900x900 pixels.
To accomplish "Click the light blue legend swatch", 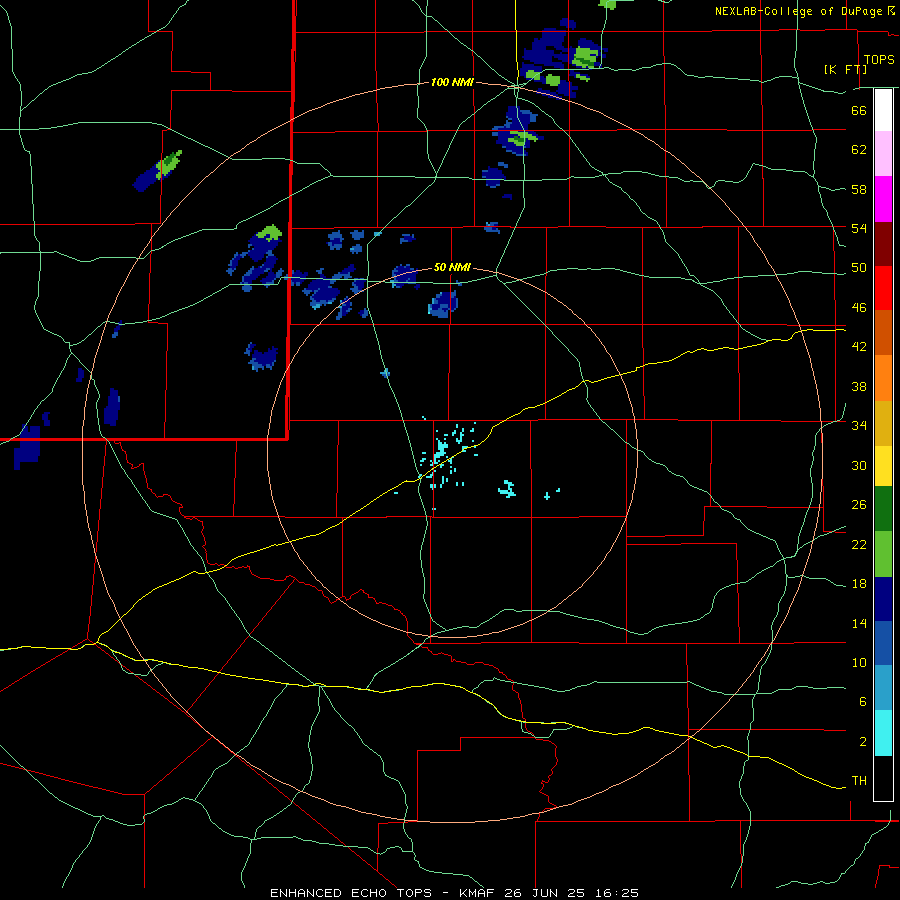I will 883,687.
